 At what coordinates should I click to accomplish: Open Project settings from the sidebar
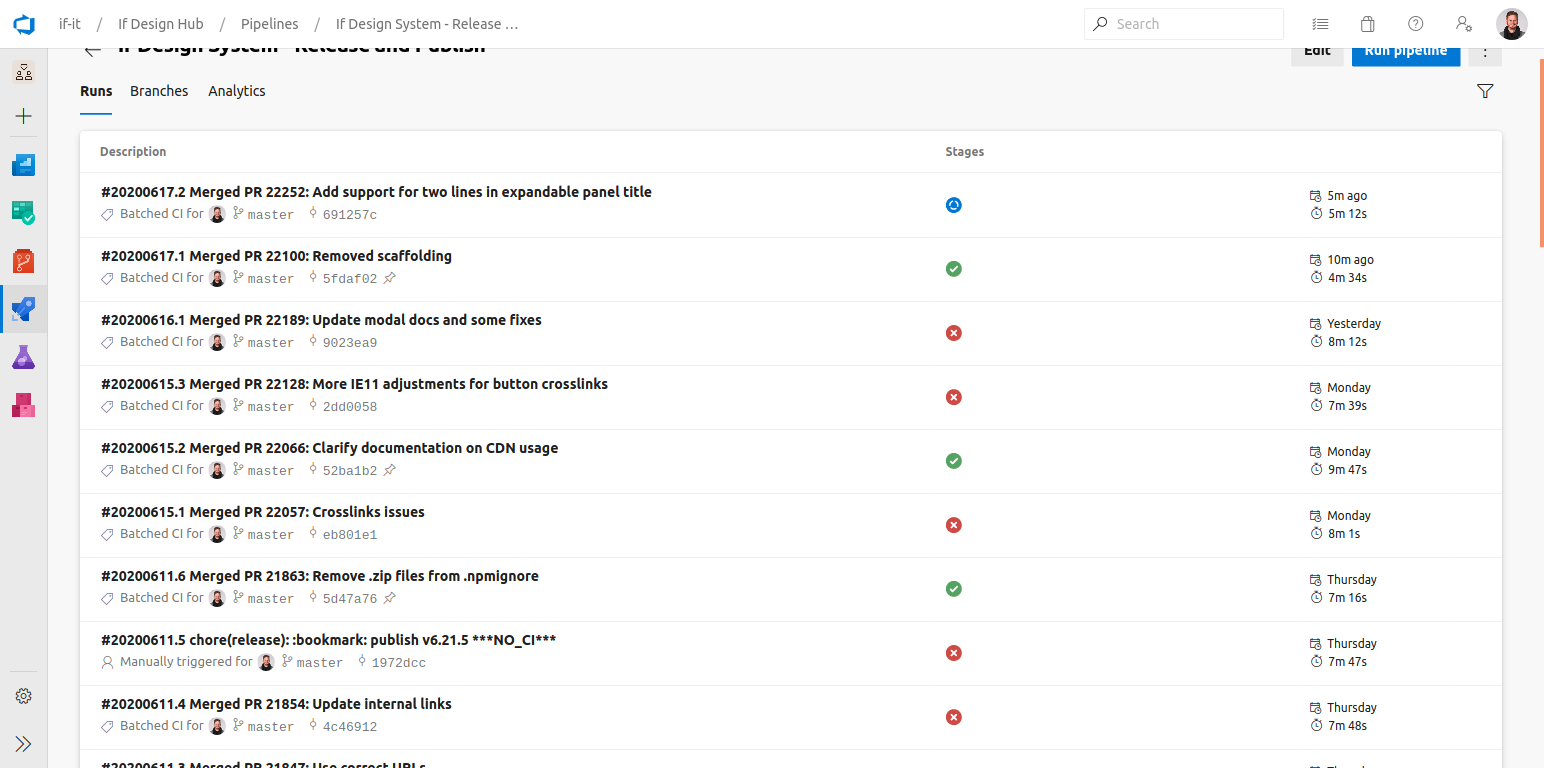[23, 696]
